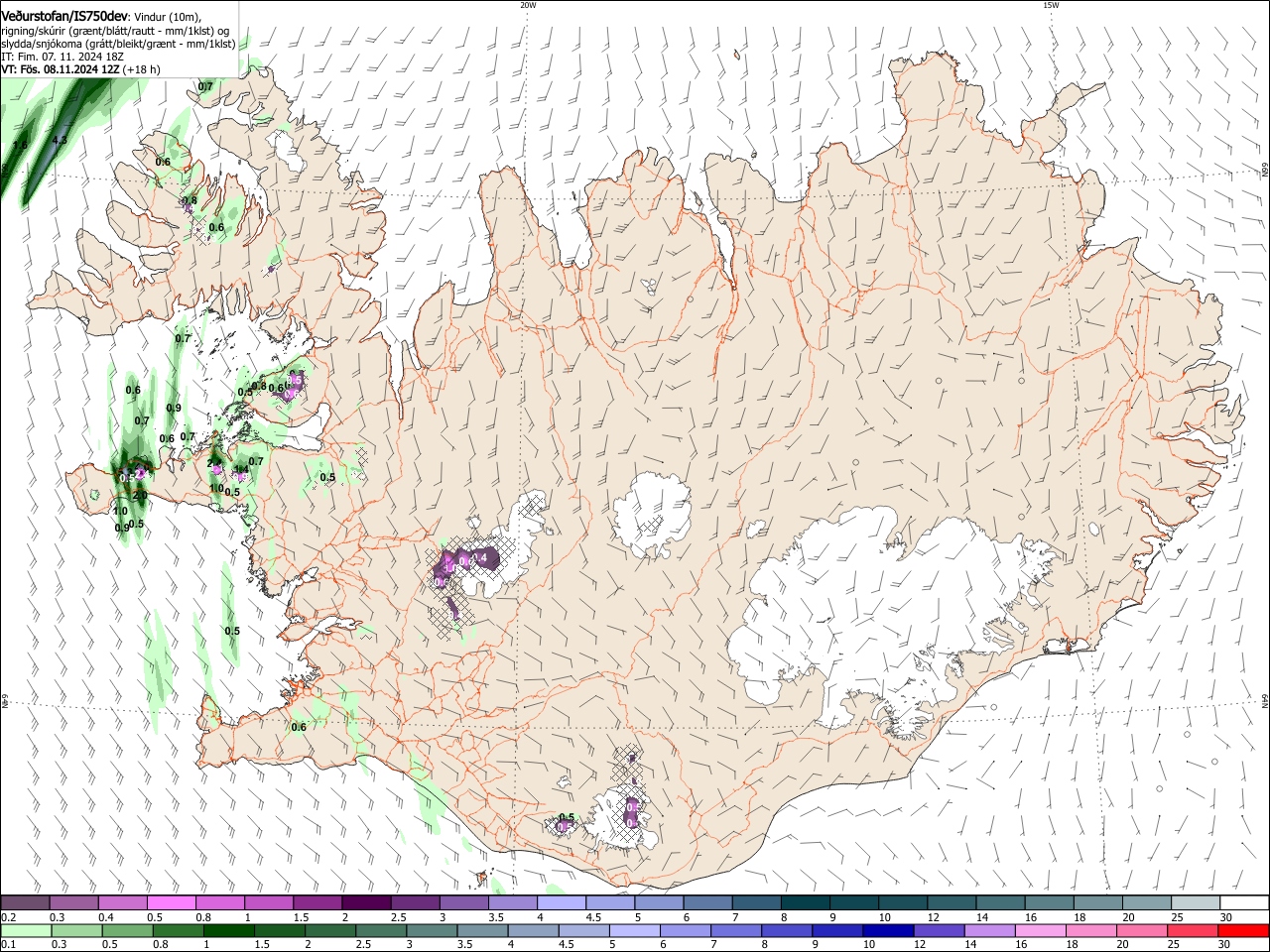The width and height of the screenshot is (1270, 952).
Task: Click the 20W longitude label
Action: coord(528,5)
